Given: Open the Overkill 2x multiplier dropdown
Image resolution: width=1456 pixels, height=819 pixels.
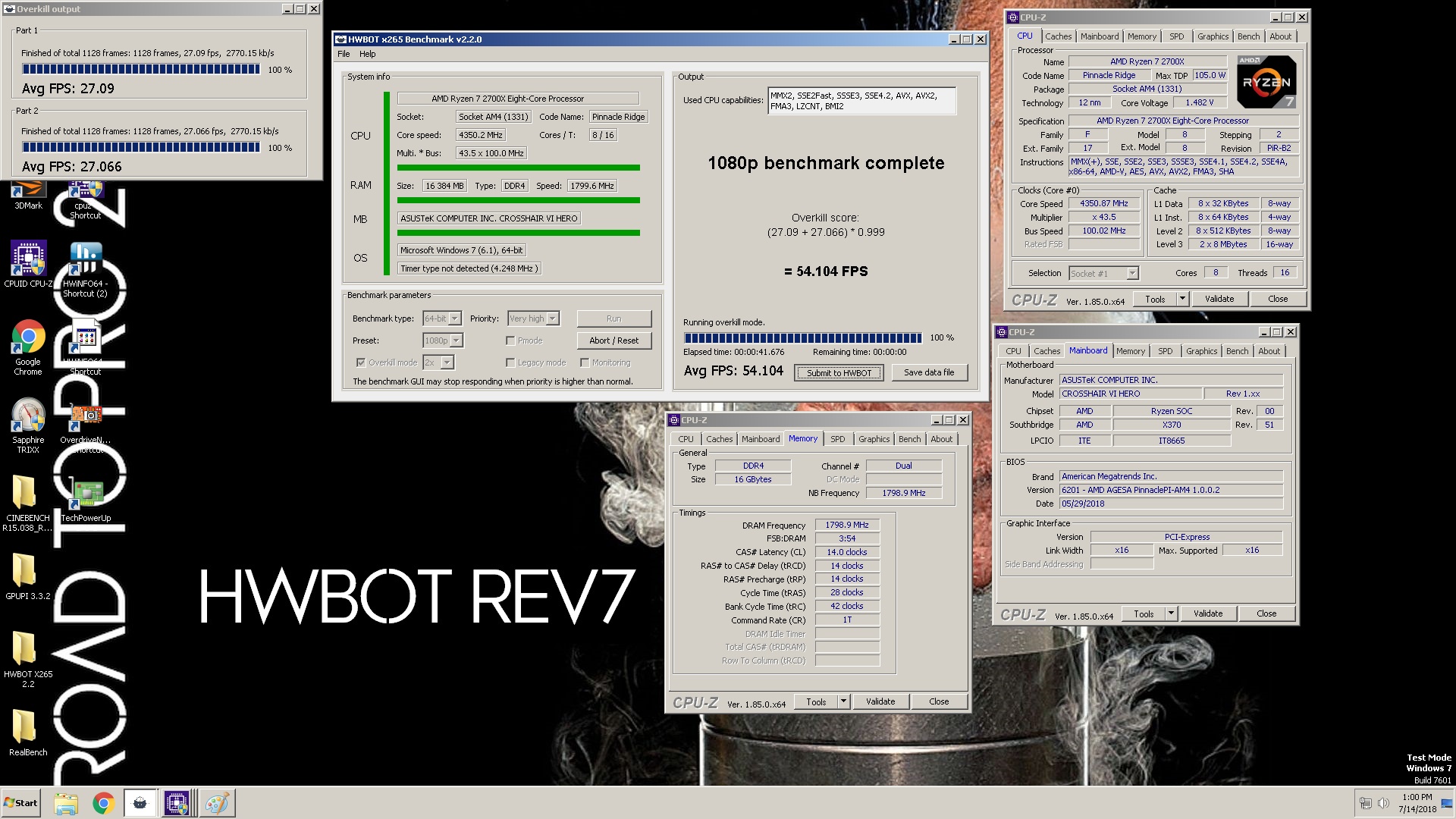Looking at the screenshot, I should pyautogui.click(x=438, y=362).
